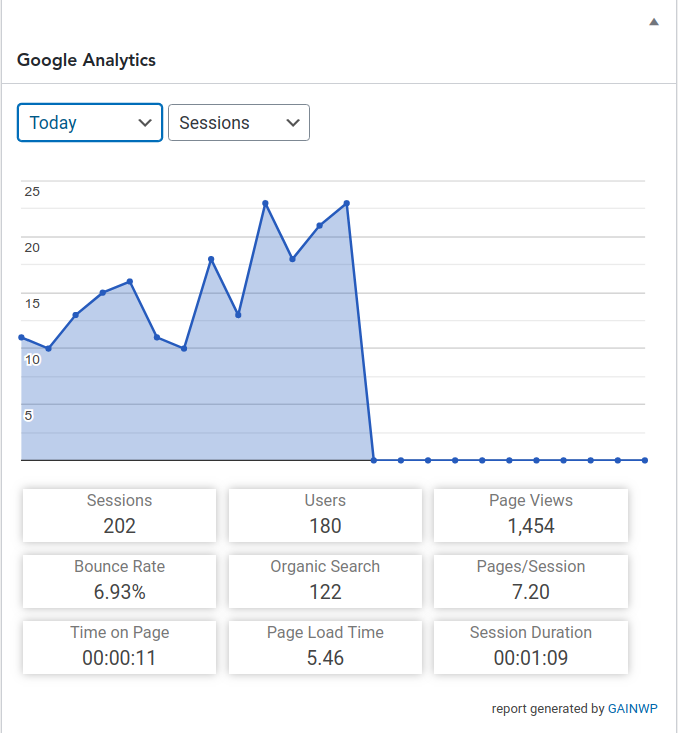Click the Time on Page 00:00:11 card

pyautogui.click(x=119, y=647)
